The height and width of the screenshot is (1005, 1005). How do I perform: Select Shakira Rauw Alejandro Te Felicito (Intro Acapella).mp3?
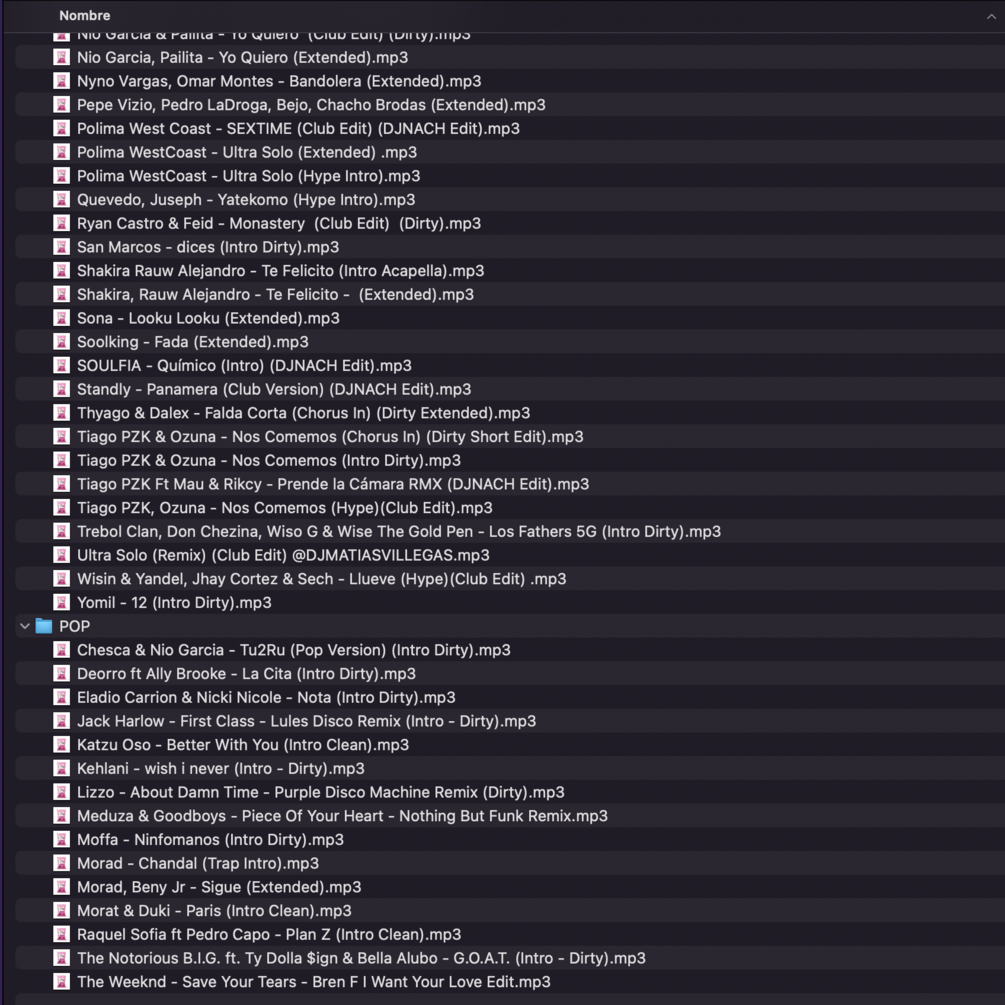pos(281,271)
